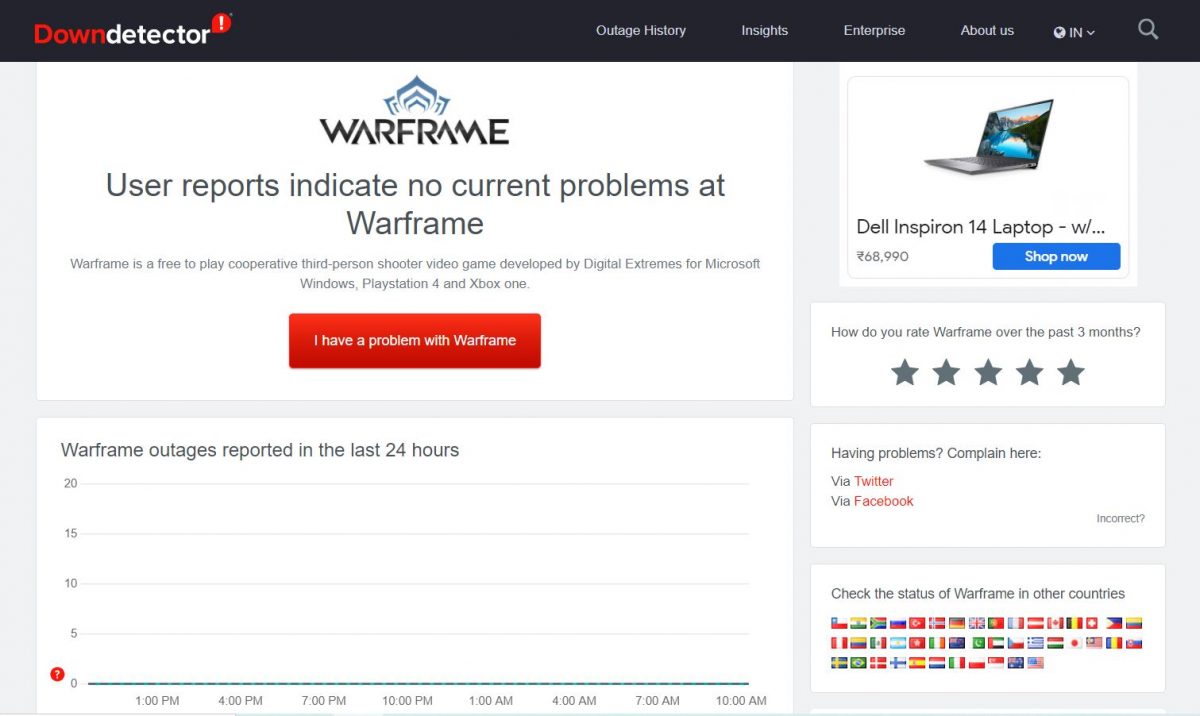
Task: Click the '7:00 AM' chart axis label
Action: tap(657, 701)
